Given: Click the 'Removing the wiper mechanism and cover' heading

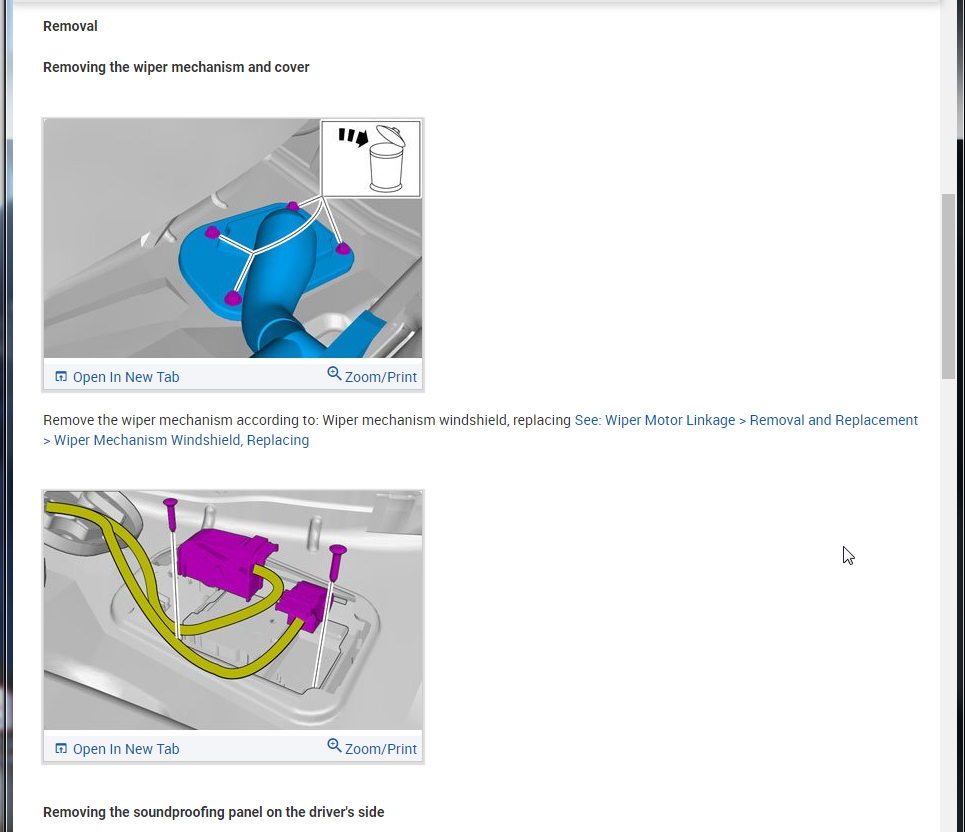Looking at the screenshot, I should click(176, 67).
